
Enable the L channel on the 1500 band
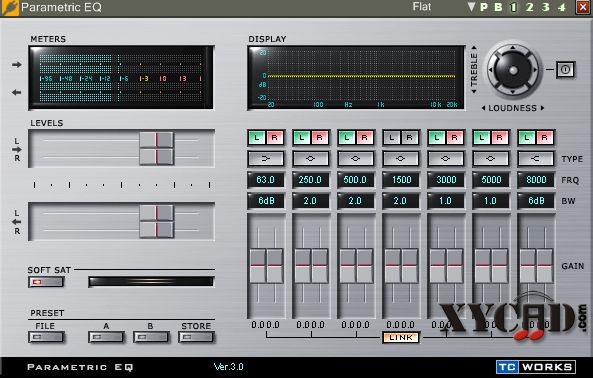click(x=392, y=138)
